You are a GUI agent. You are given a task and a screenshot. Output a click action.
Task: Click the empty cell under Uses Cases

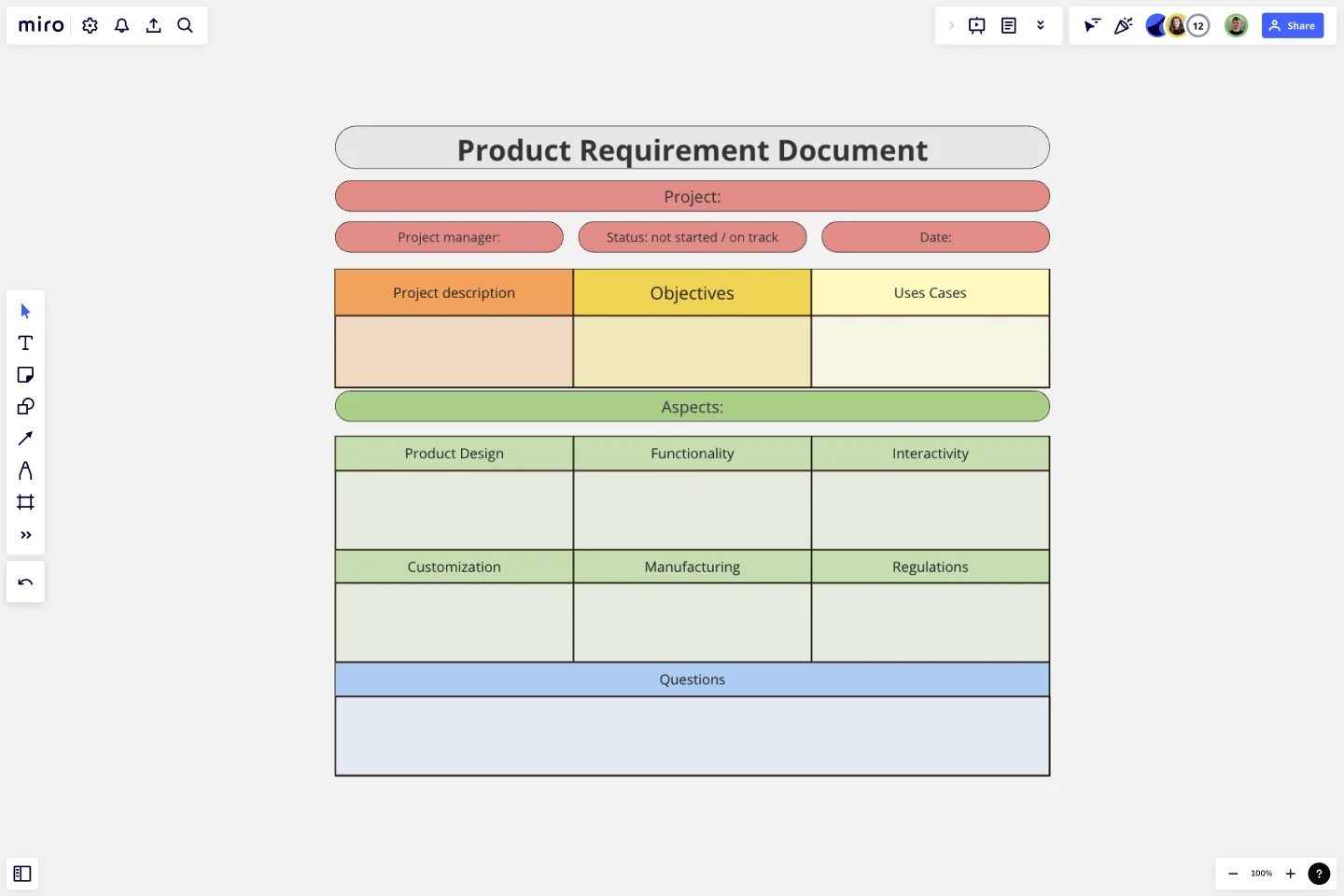(x=931, y=352)
